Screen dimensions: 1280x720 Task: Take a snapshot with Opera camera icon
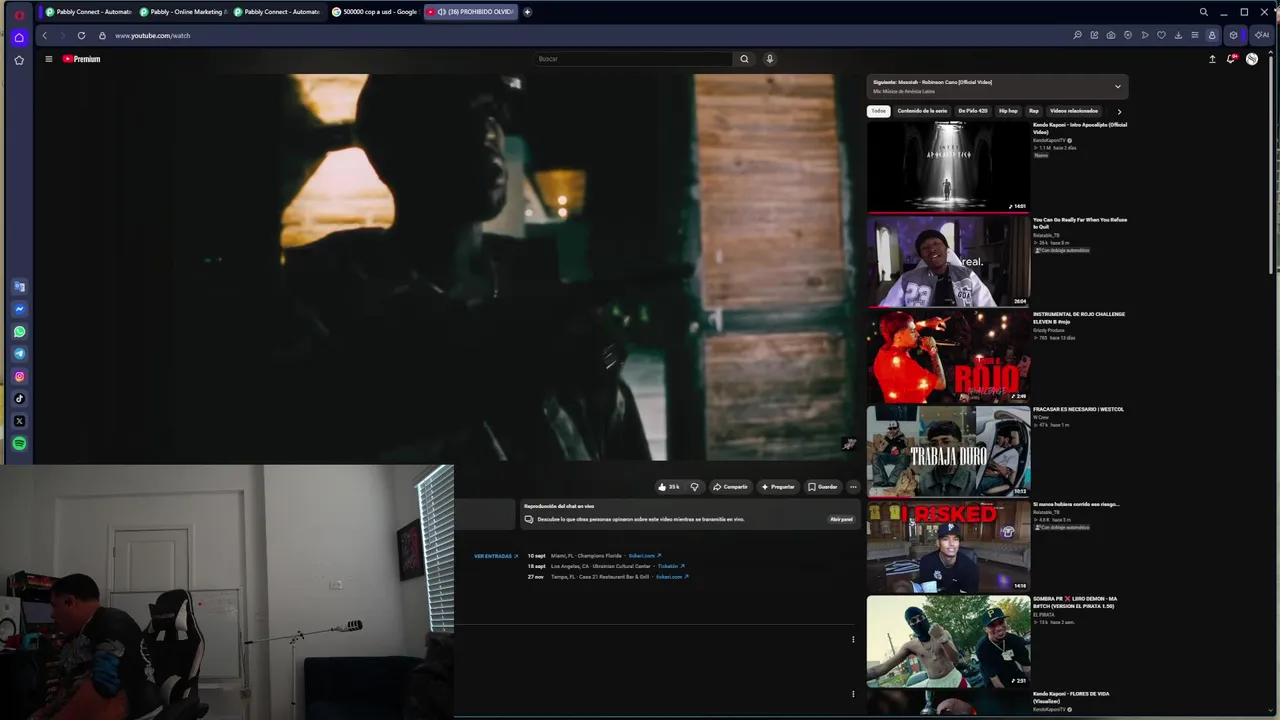tap(1111, 35)
